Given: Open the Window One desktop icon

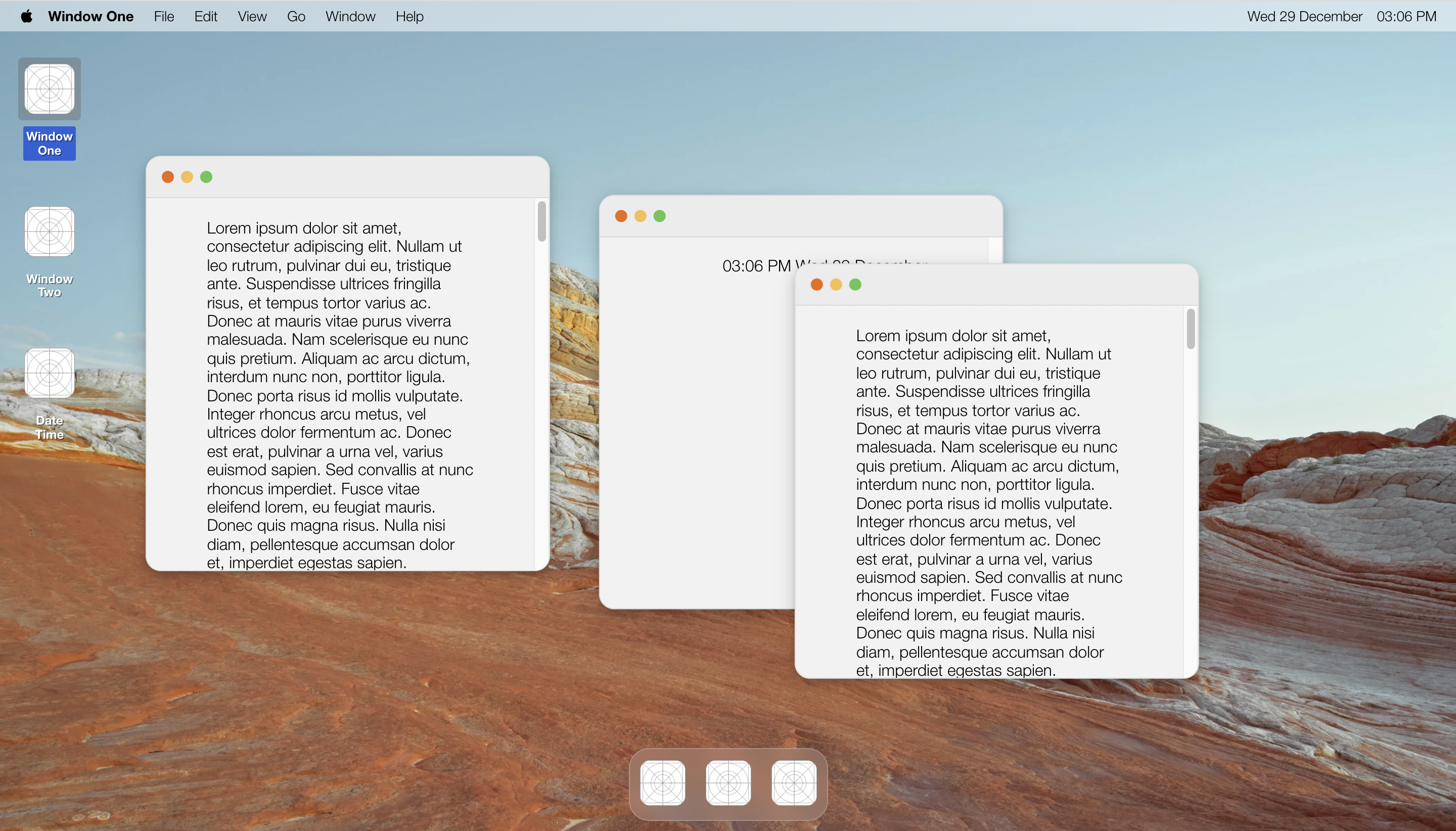Looking at the screenshot, I should tap(50, 89).
